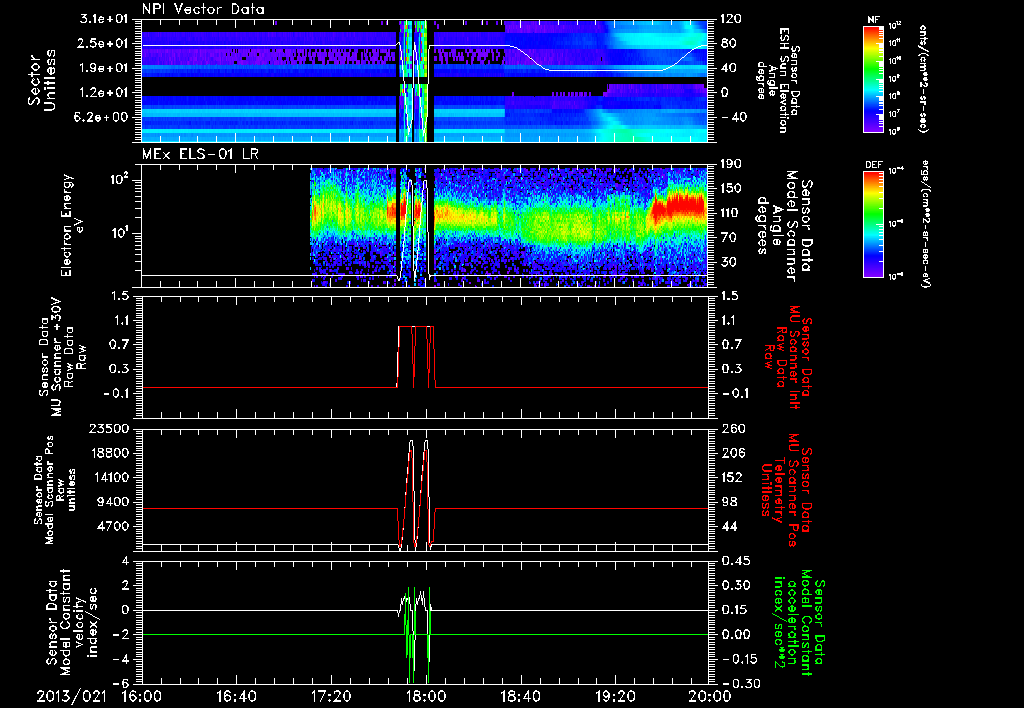This screenshot has height=708, width=1024.
Task: Click the 1.9e+01 sector tick label
Action: pyautogui.click(x=106, y=68)
